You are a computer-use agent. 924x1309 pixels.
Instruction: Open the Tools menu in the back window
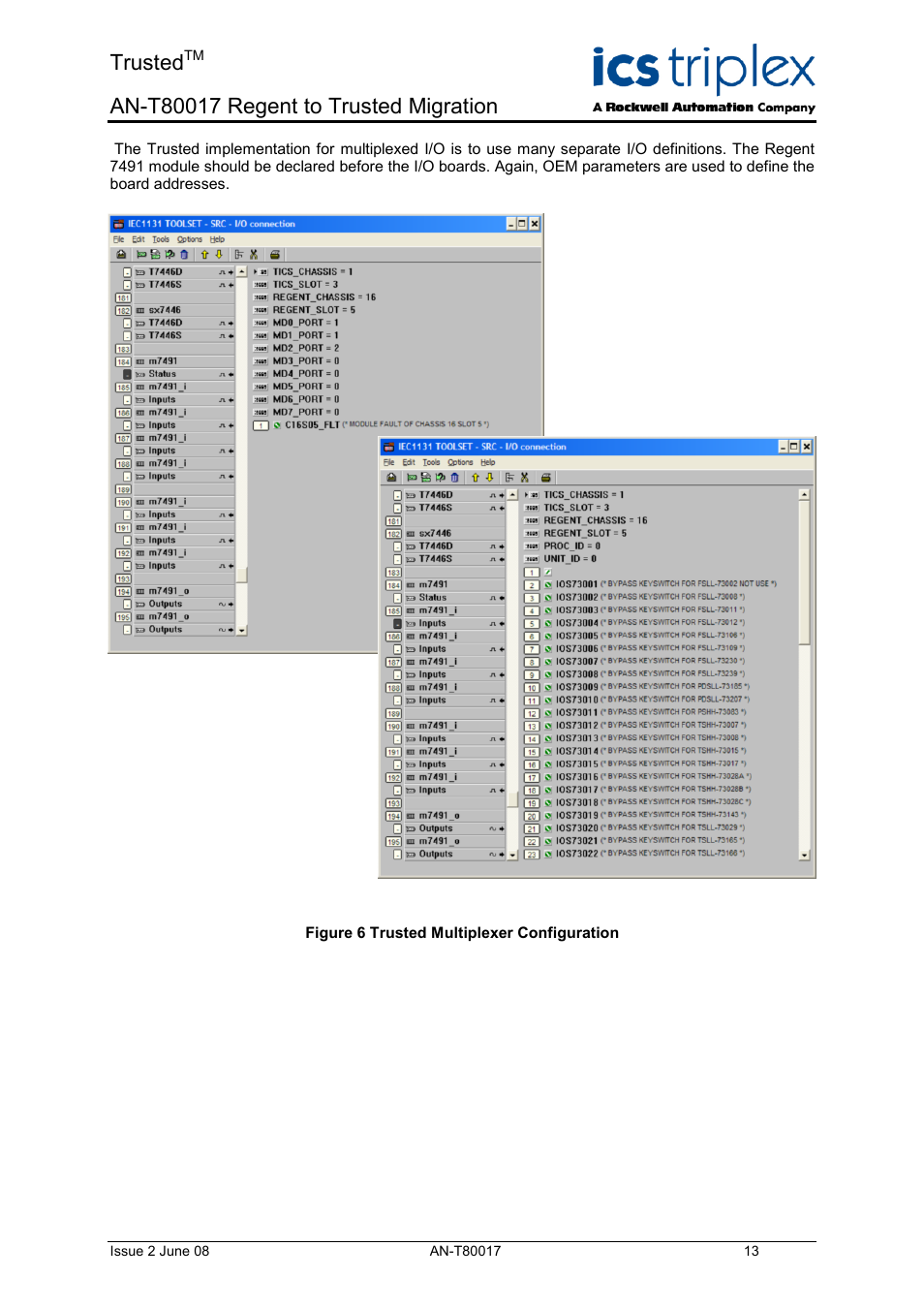(161, 239)
